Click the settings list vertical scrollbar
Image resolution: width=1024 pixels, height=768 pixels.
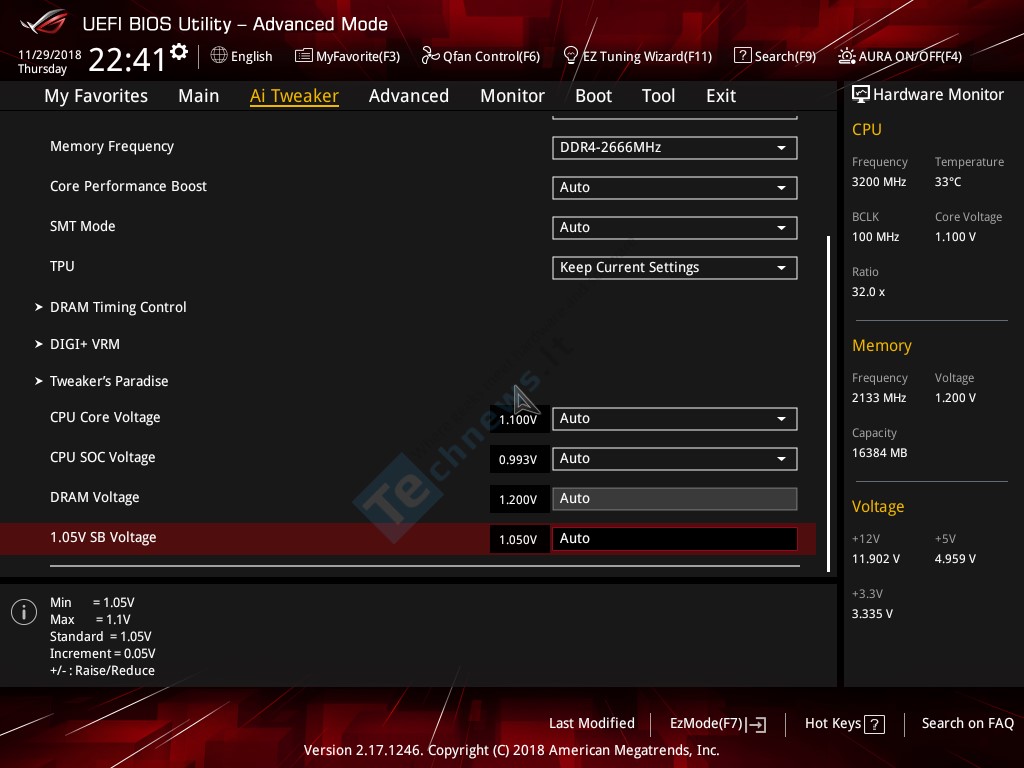tap(828, 403)
